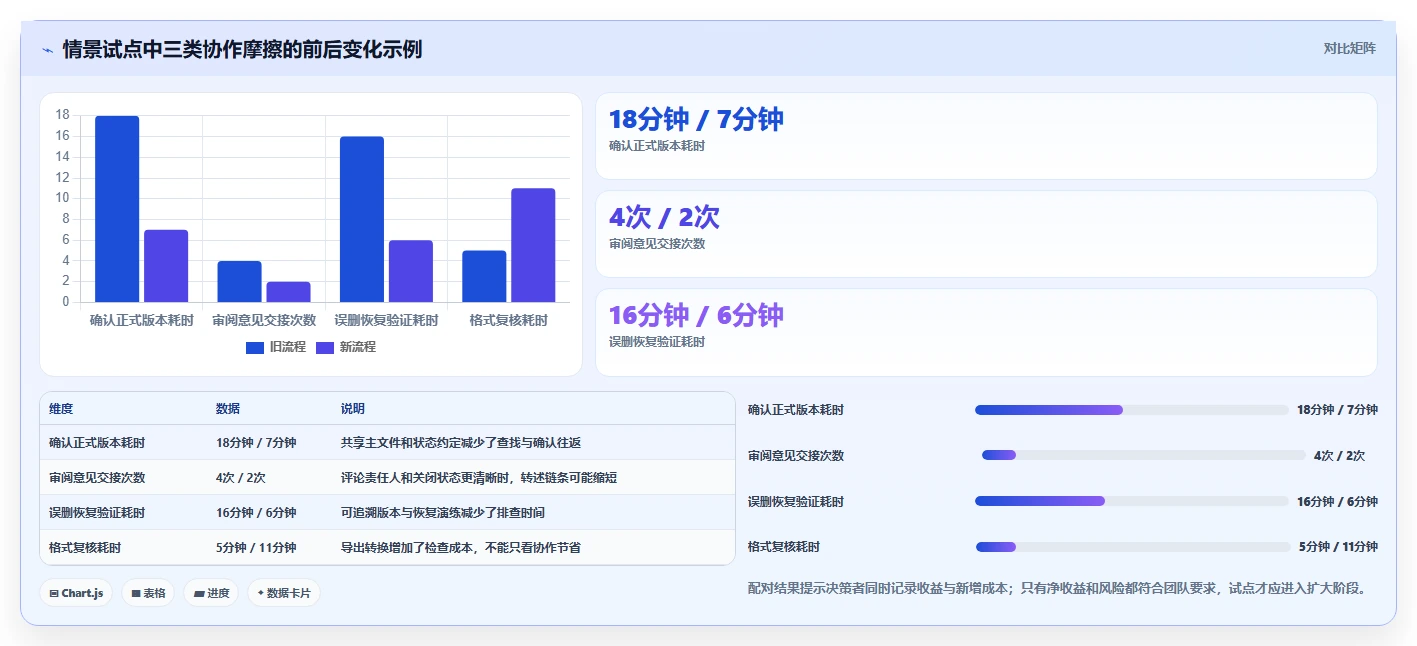The height and width of the screenshot is (646, 1417).
Task: Select the 数据卡片 tag
Action: (x=284, y=593)
